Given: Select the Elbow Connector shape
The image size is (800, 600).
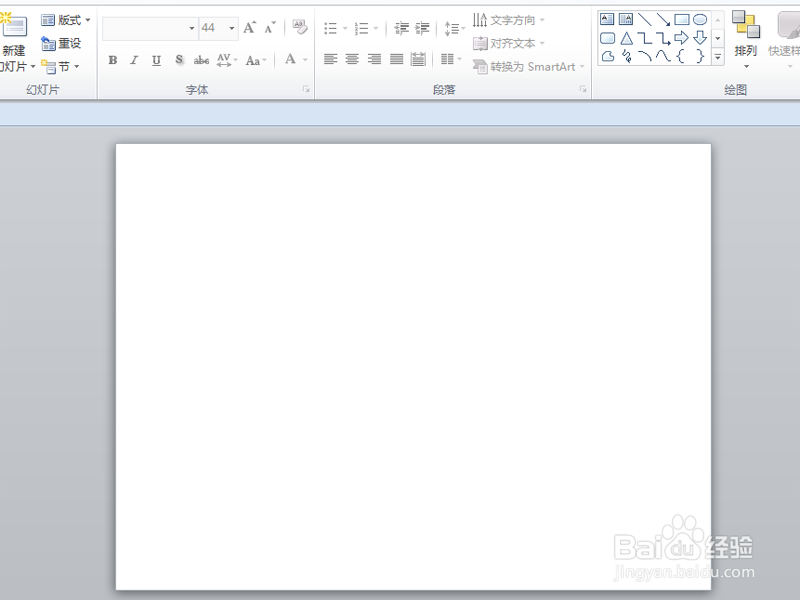Looking at the screenshot, I should click(x=644, y=38).
